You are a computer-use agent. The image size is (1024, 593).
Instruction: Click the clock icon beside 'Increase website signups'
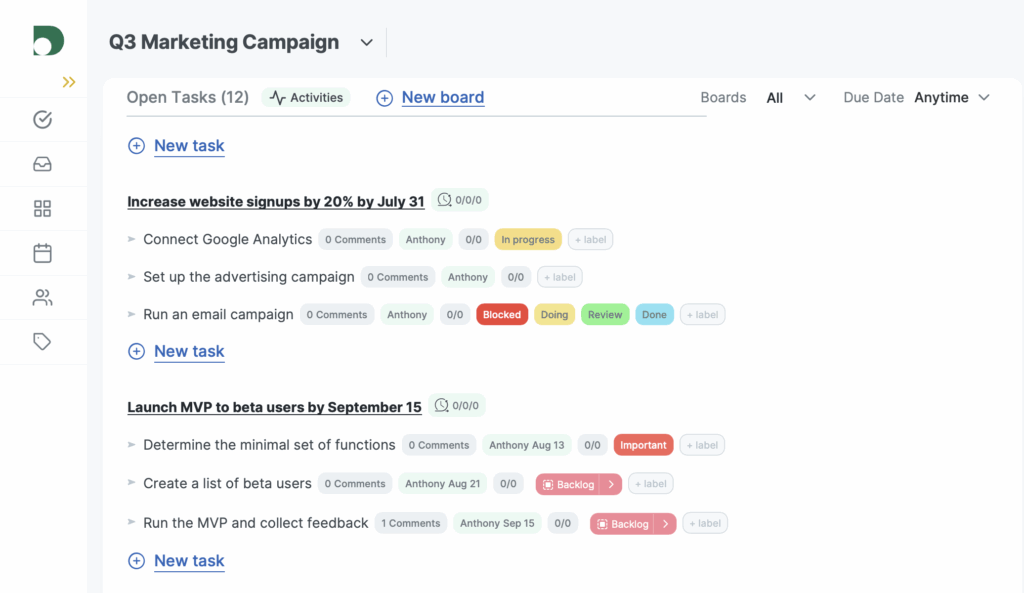[442, 200]
